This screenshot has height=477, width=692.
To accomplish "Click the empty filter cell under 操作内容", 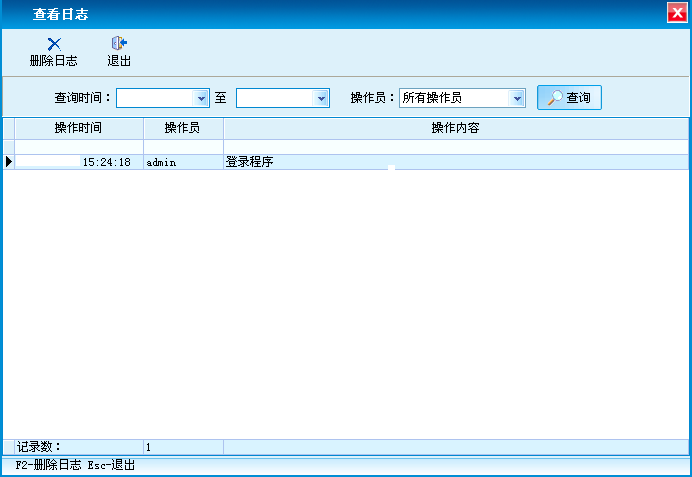I will click(x=455, y=147).
